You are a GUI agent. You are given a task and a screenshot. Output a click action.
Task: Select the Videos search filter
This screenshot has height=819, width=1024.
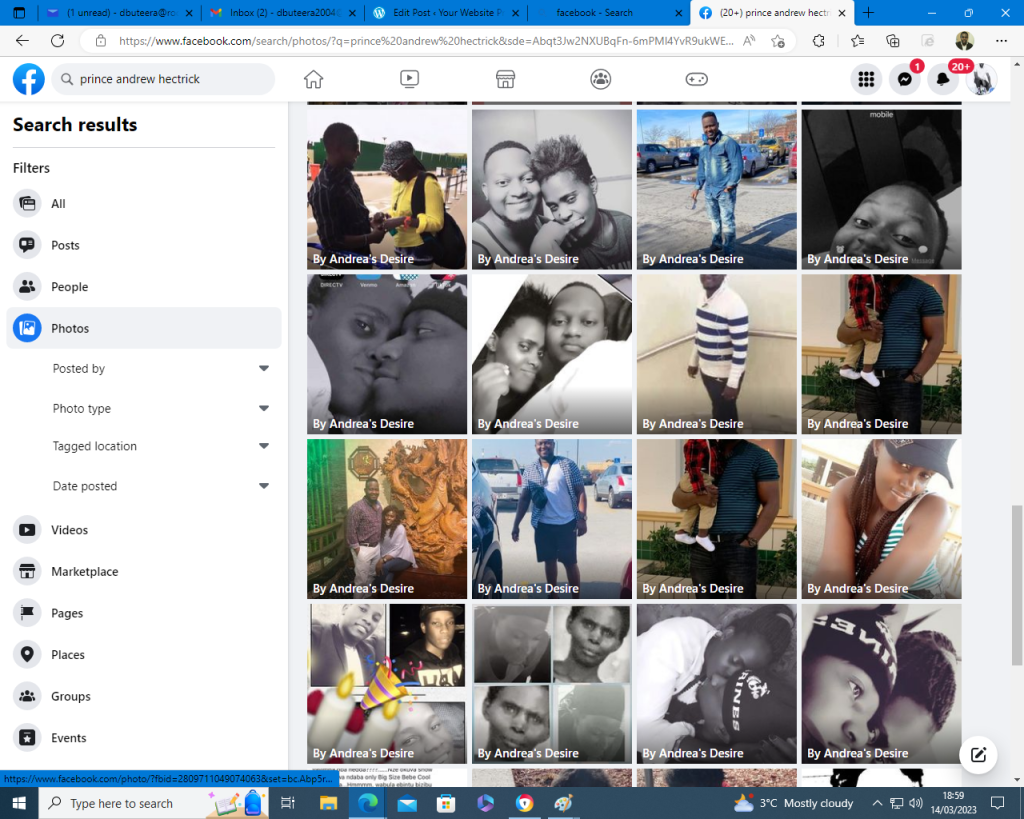pyautogui.click(x=69, y=530)
